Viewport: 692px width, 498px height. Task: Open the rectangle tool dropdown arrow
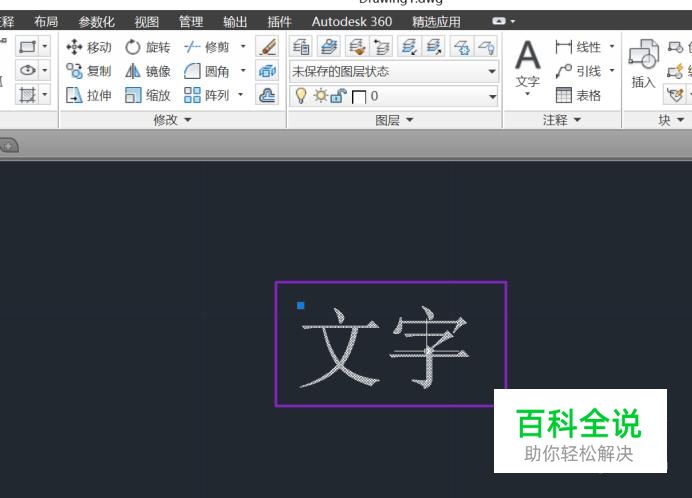tap(45, 46)
